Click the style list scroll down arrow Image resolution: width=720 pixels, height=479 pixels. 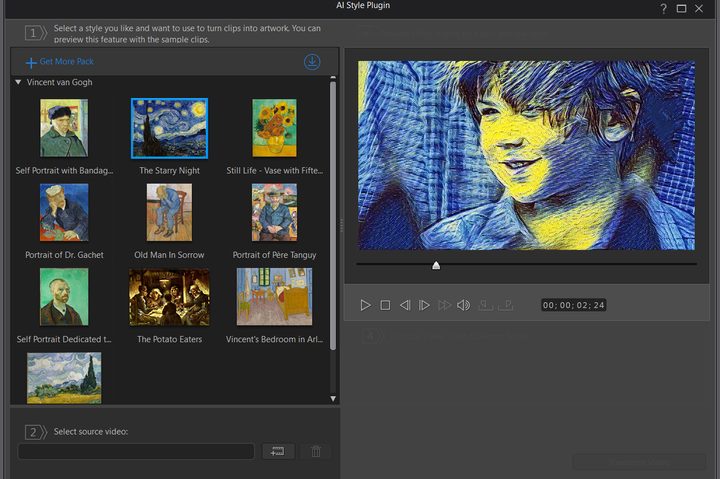tap(333, 399)
